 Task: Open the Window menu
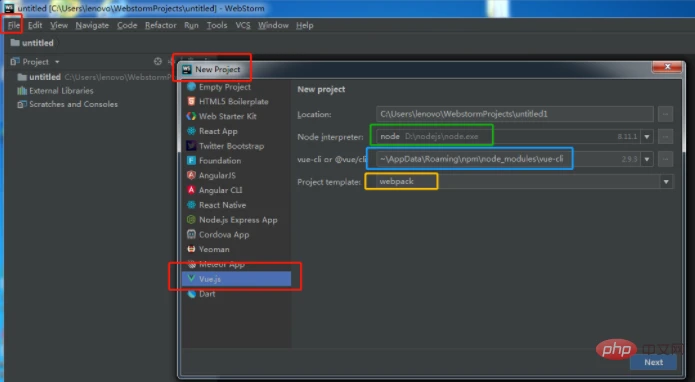coord(273,25)
